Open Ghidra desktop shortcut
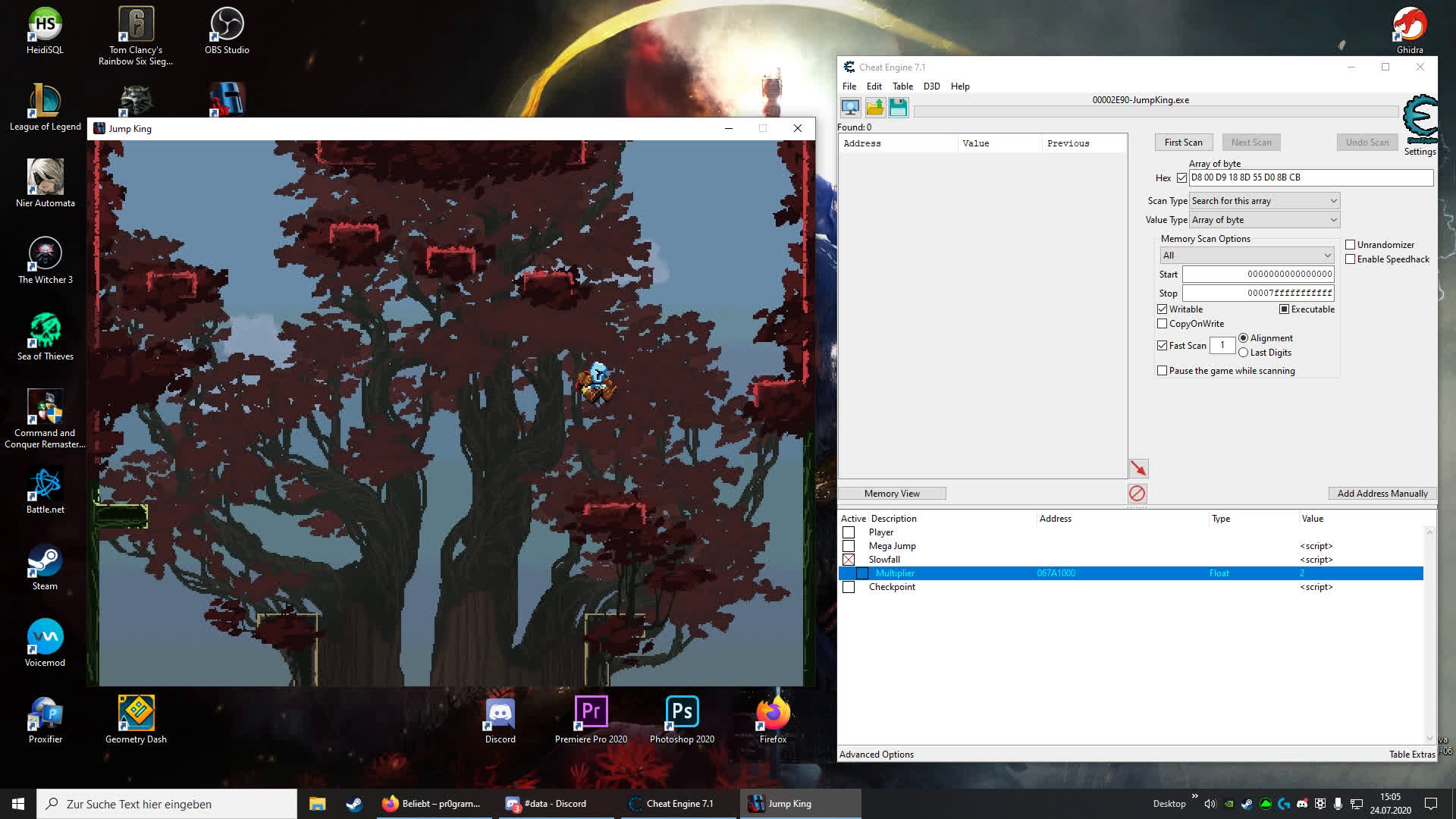Viewport: 1456px width, 819px height. pyautogui.click(x=1410, y=31)
